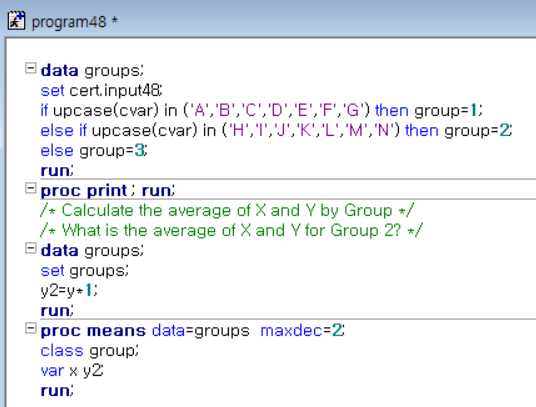
Task: Click the Calculate the average comment line
Action: coord(227,210)
